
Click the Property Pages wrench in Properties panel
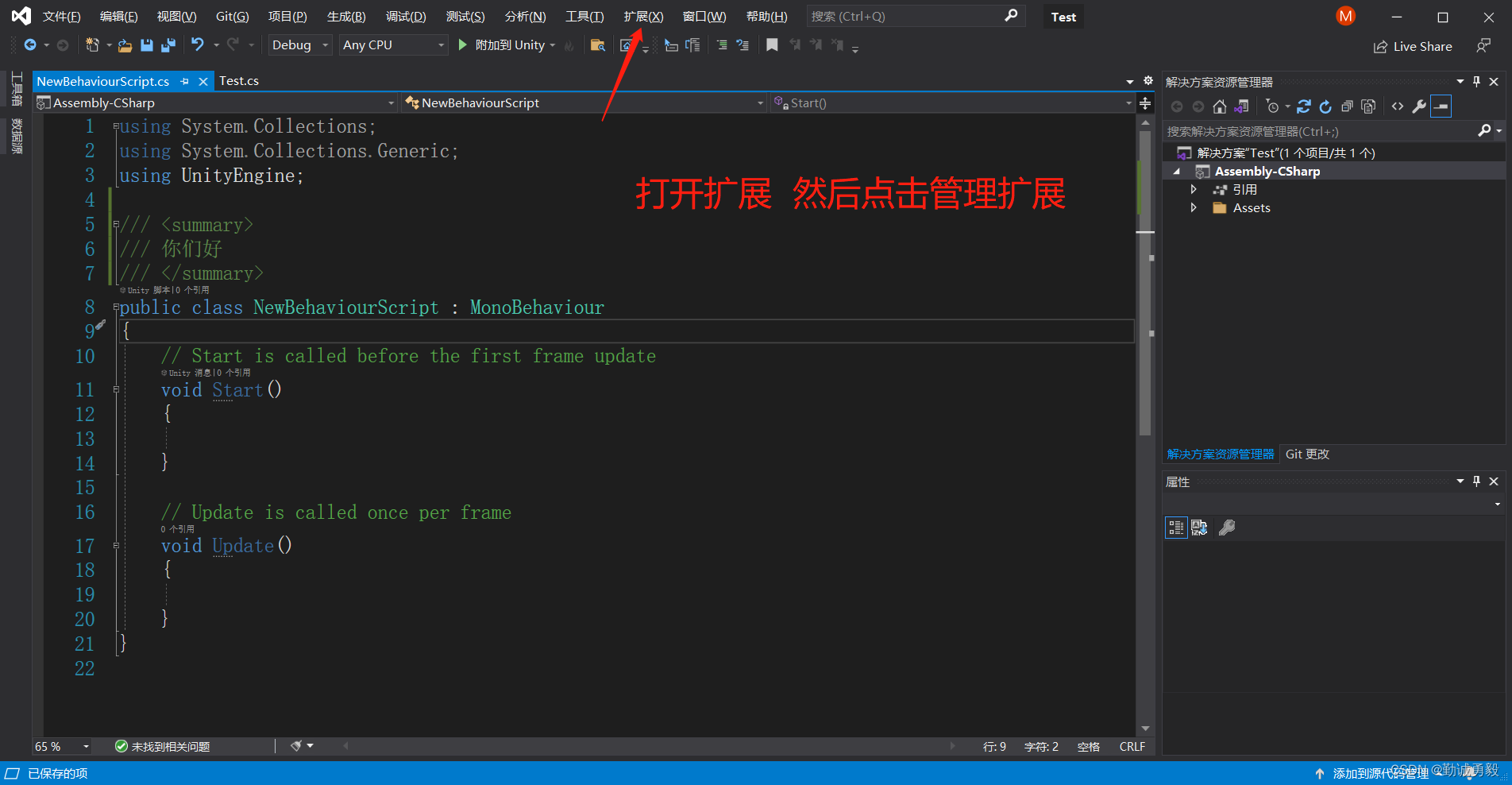1227,528
